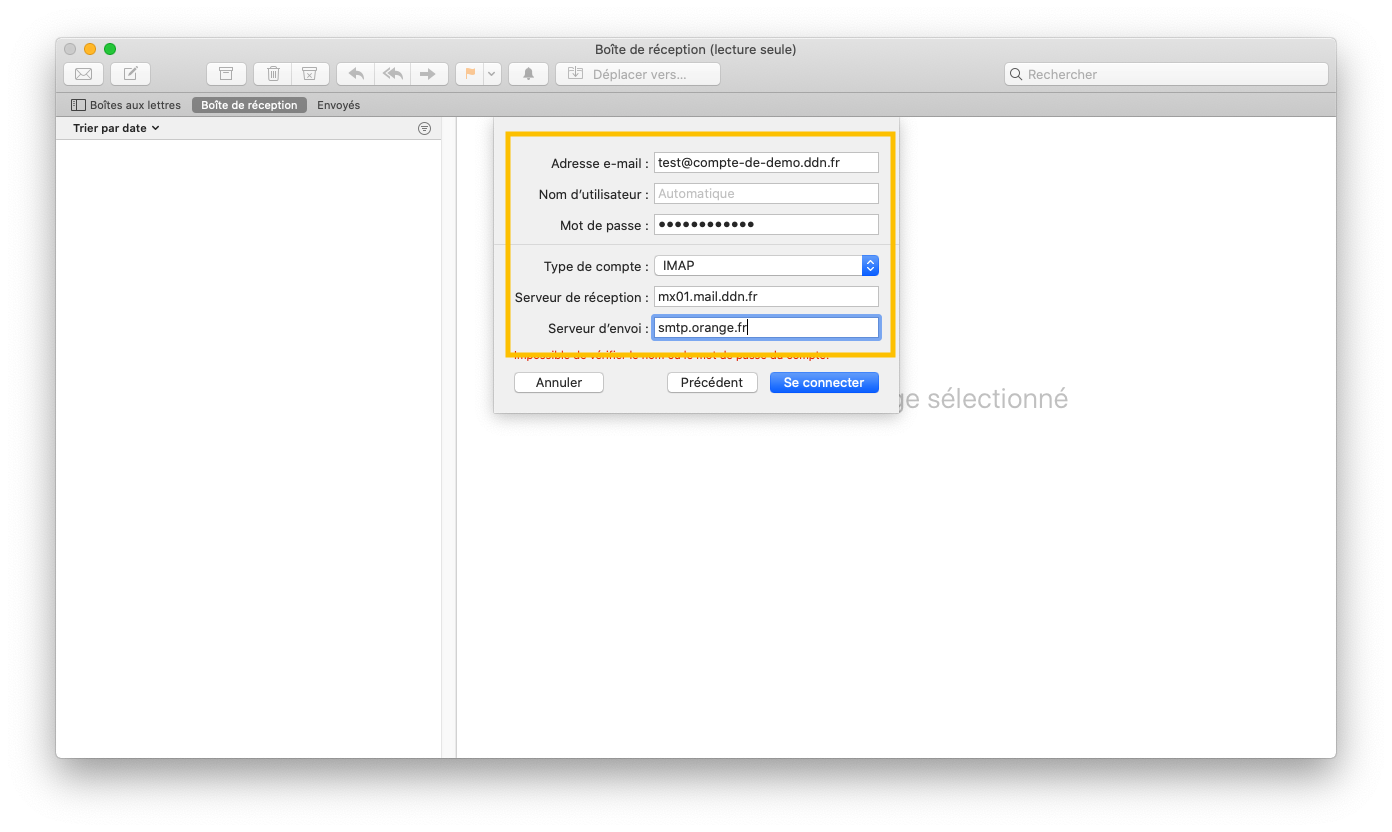Click the junk mail icon

coord(310,74)
